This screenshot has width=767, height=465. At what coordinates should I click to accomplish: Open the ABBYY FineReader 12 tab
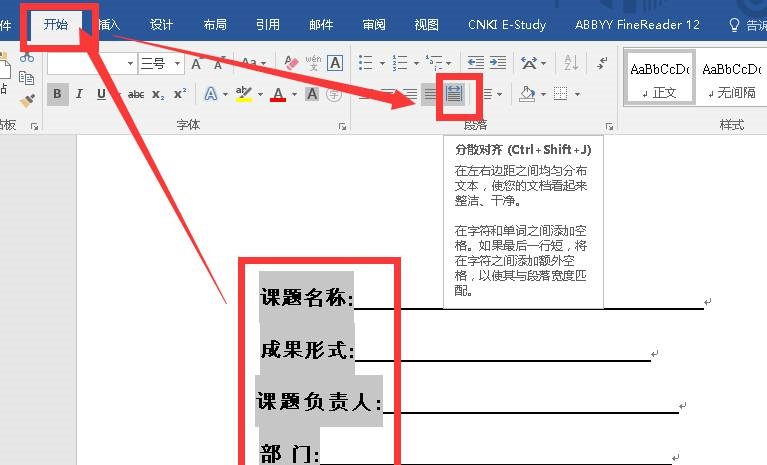click(637, 24)
